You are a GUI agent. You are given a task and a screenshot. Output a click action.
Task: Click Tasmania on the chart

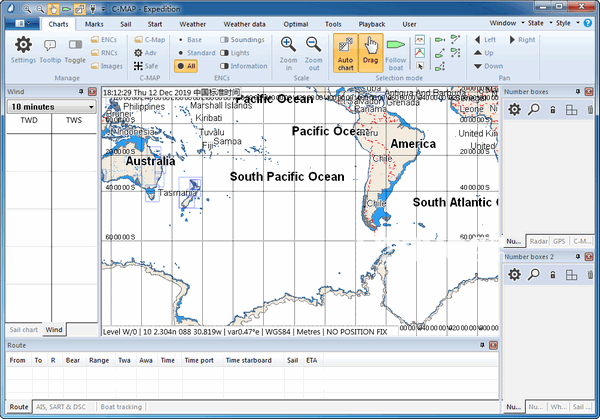click(x=178, y=193)
